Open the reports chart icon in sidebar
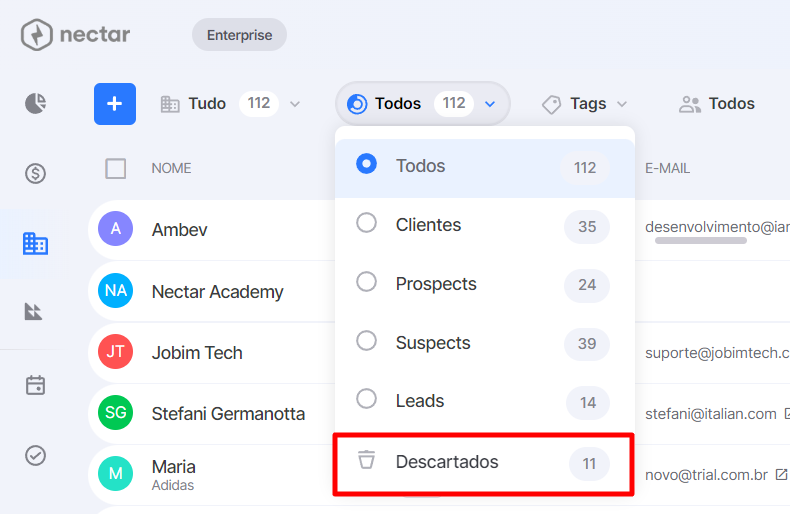790x514 pixels. [34, 311]
